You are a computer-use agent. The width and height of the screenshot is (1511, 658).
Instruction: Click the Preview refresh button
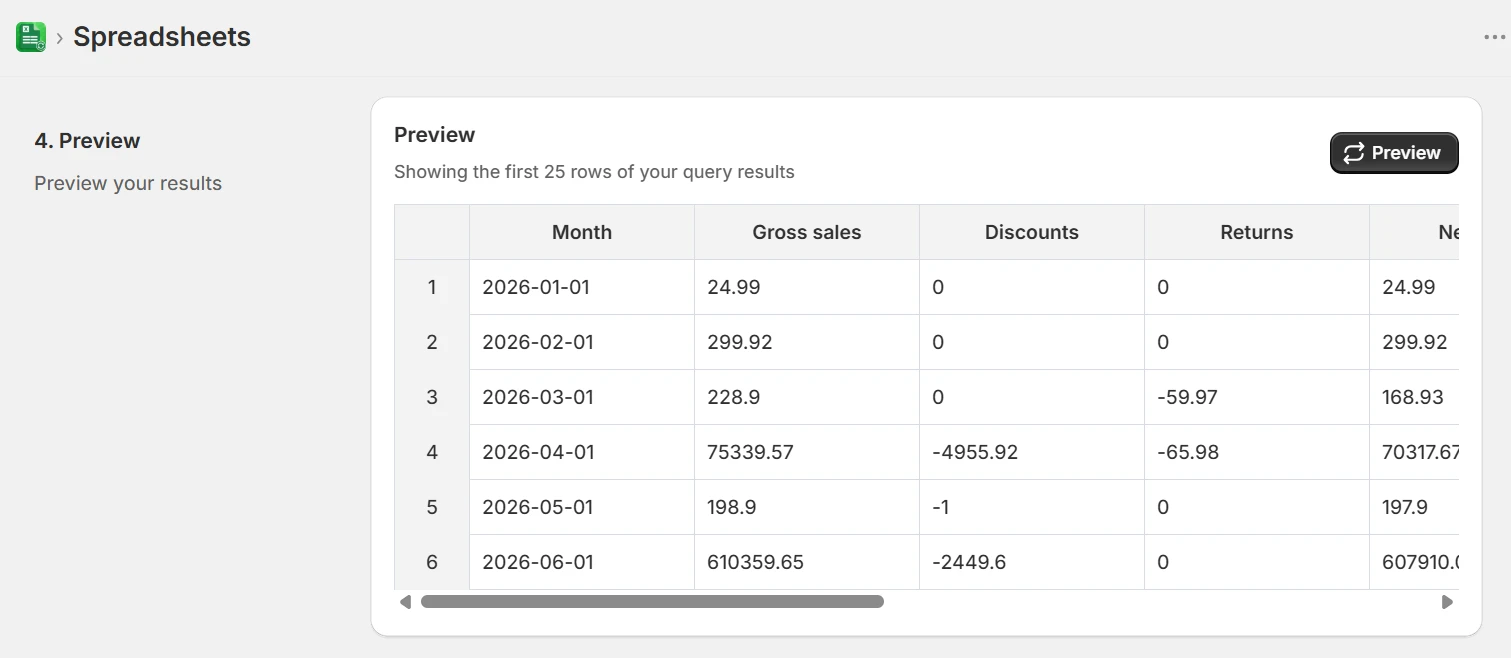coord(1394,153)
